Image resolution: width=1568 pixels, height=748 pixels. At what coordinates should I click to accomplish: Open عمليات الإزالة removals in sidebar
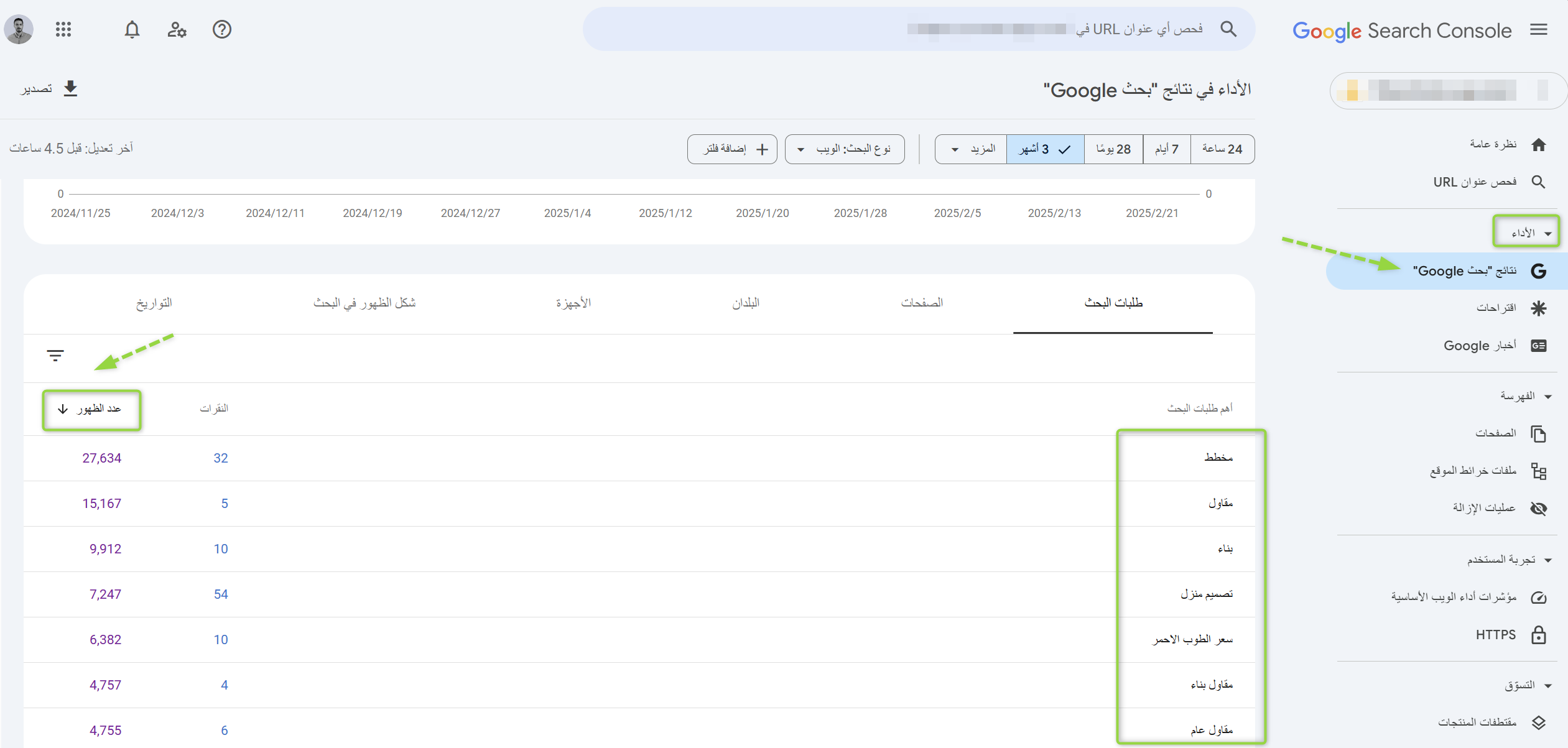tap(1486, 508)
